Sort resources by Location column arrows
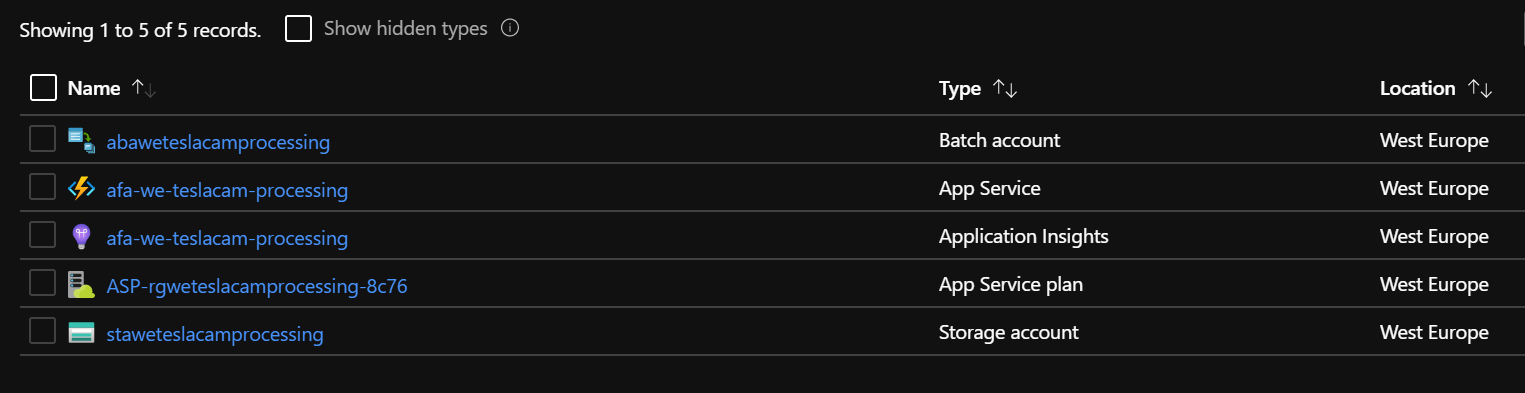The image size is (1525, 393). [1480, 89]
